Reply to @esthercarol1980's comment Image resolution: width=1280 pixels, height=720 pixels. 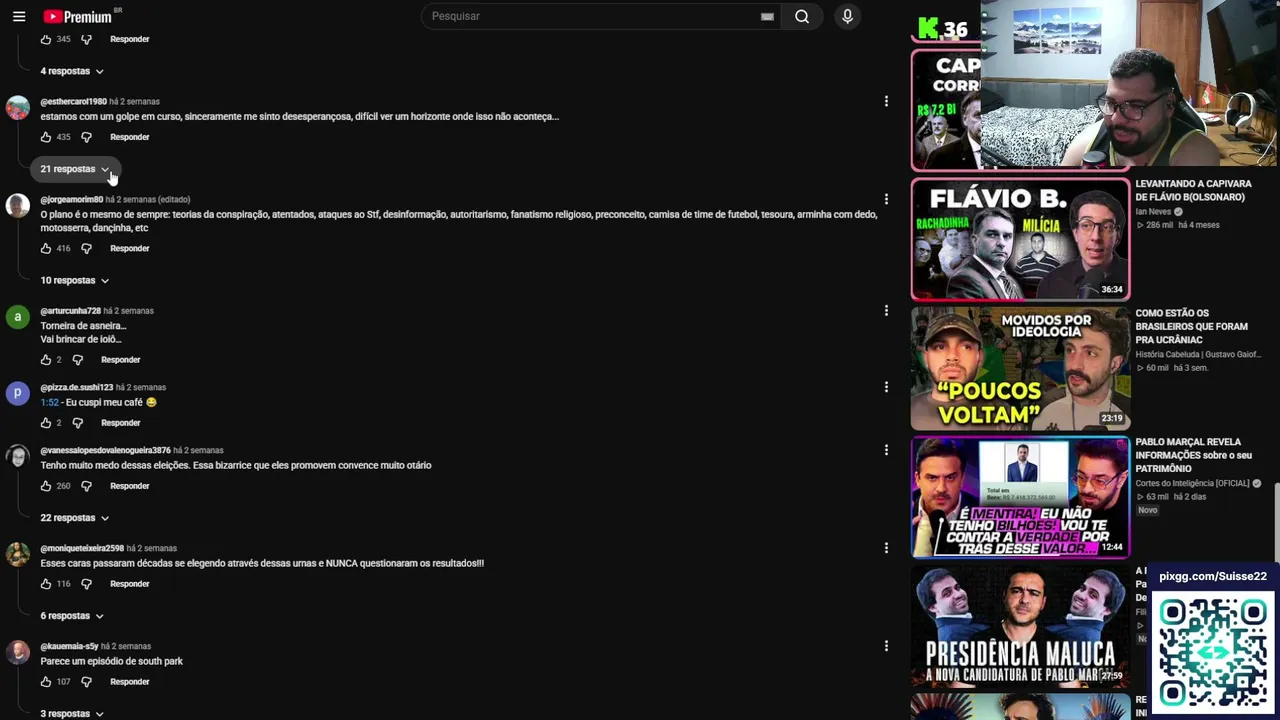[130, 137]
